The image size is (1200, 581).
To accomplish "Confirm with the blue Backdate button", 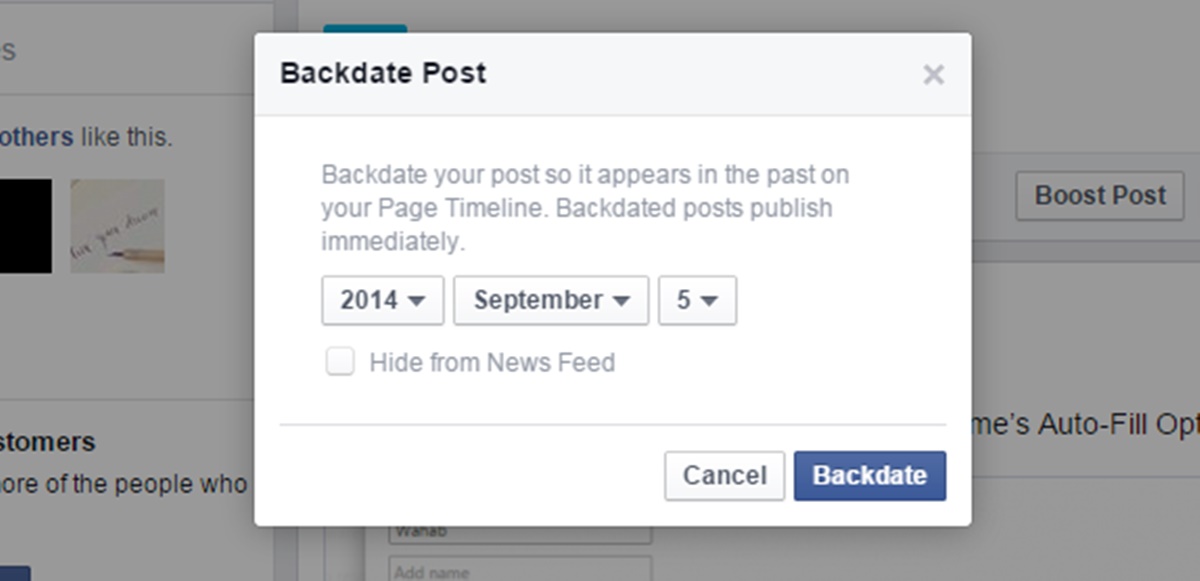I will click(869, 475).
